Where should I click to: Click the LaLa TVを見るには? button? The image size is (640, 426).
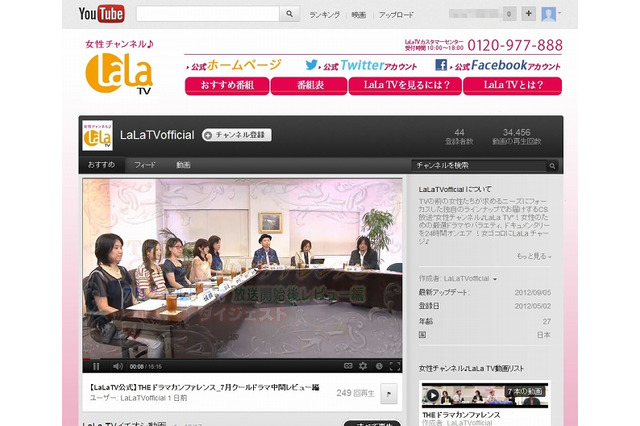click(x=405, y=86)
